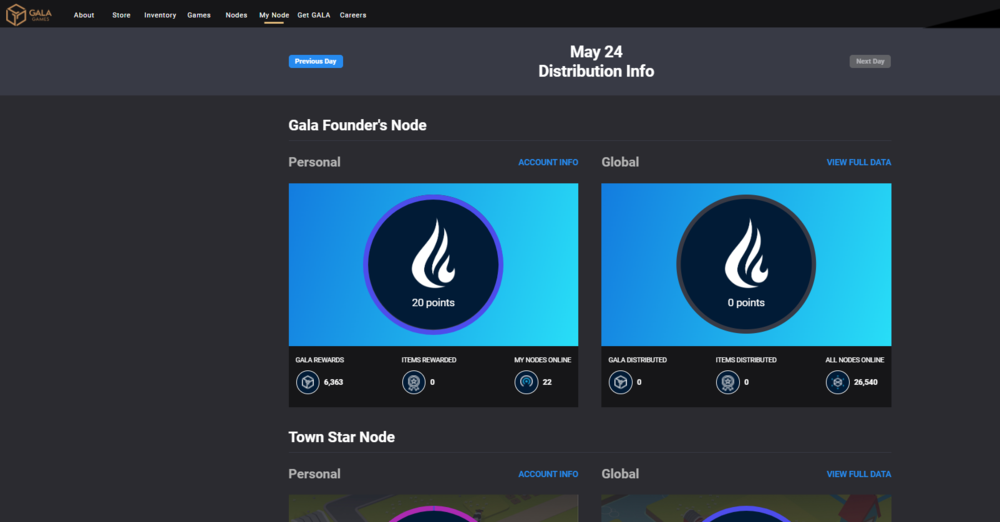
Task: Click the 0 points label
Action: [746, 302]
